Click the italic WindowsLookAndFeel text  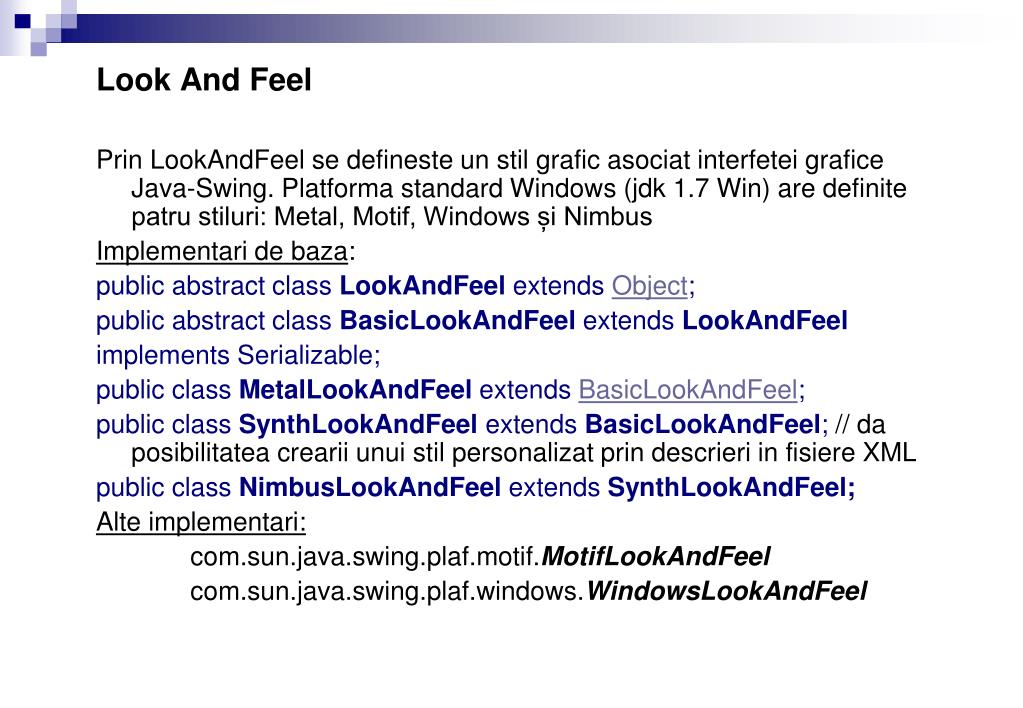(x=726, y=591)
